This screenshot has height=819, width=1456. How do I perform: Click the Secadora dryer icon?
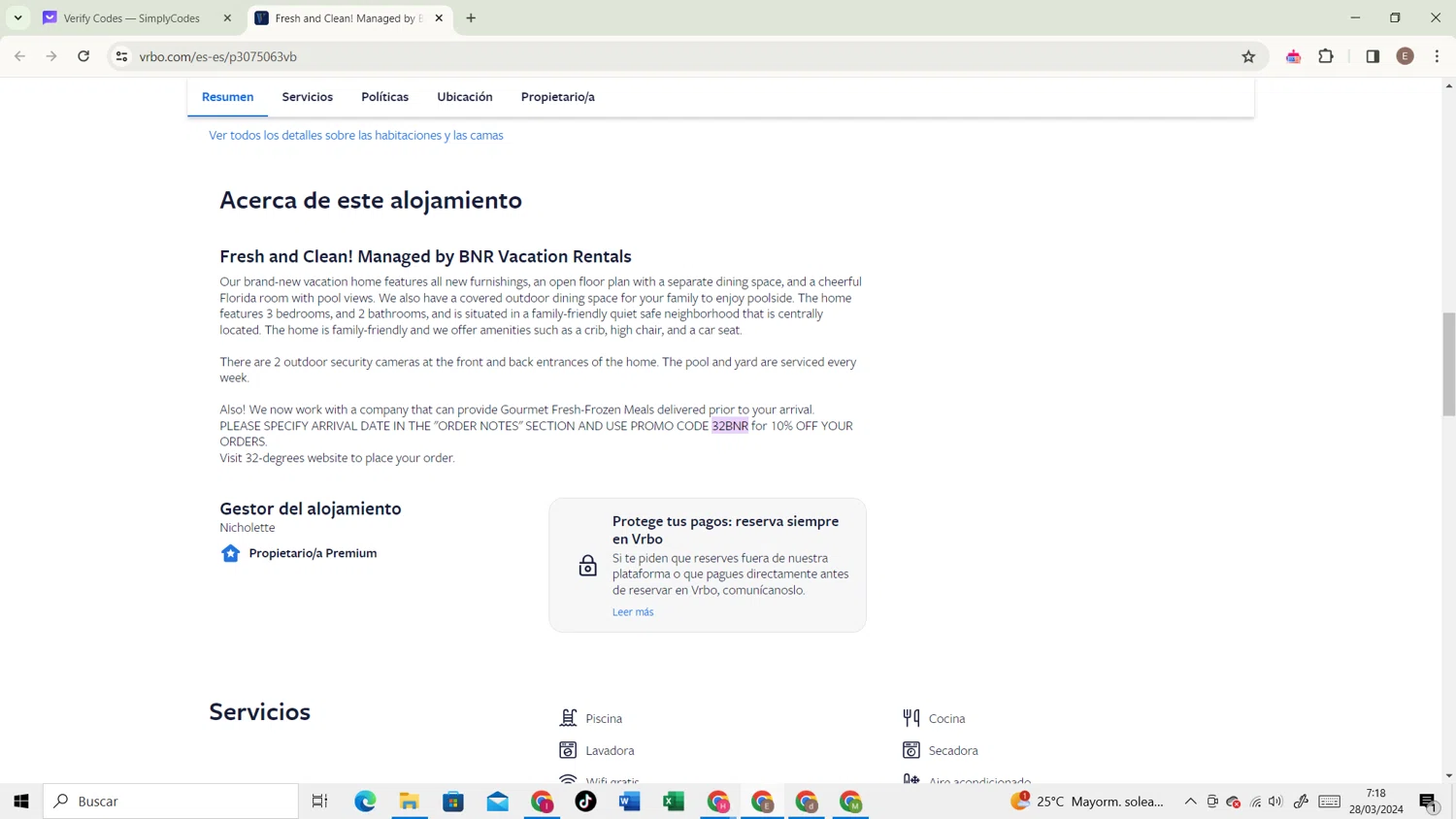pyautogui.click(x=910, y=750)
